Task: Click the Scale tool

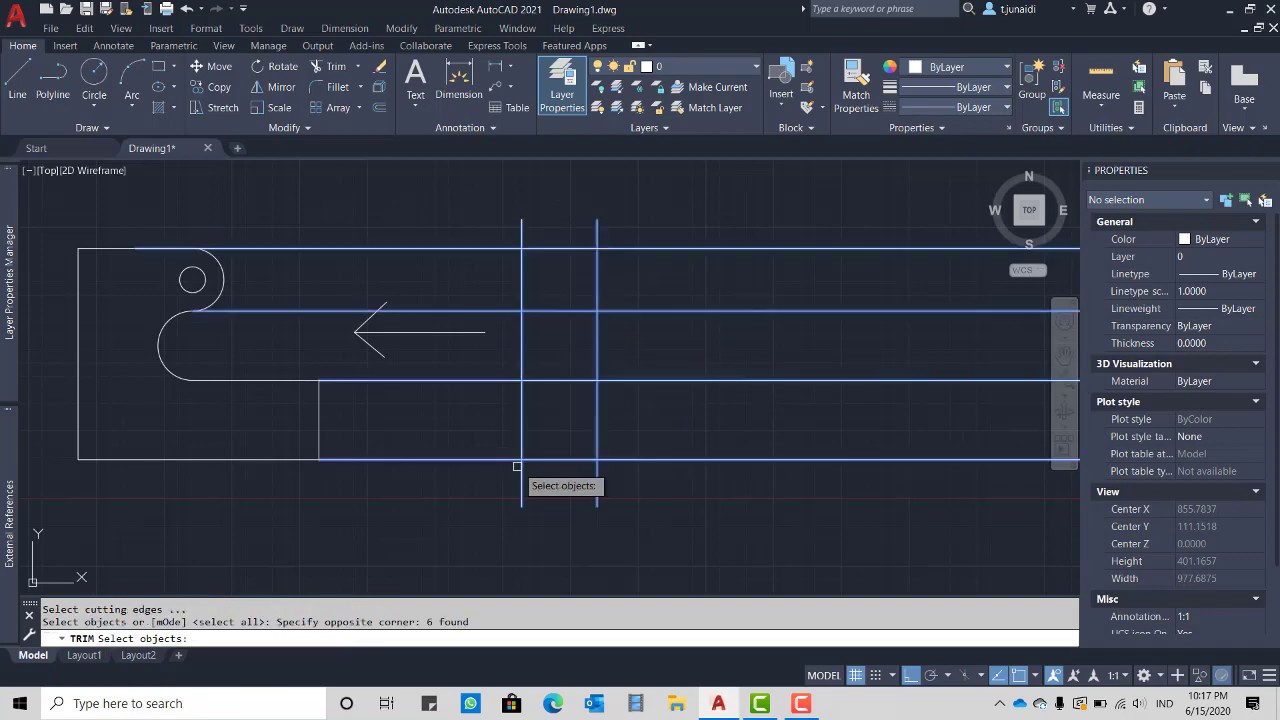Action: tap(271, 108)
